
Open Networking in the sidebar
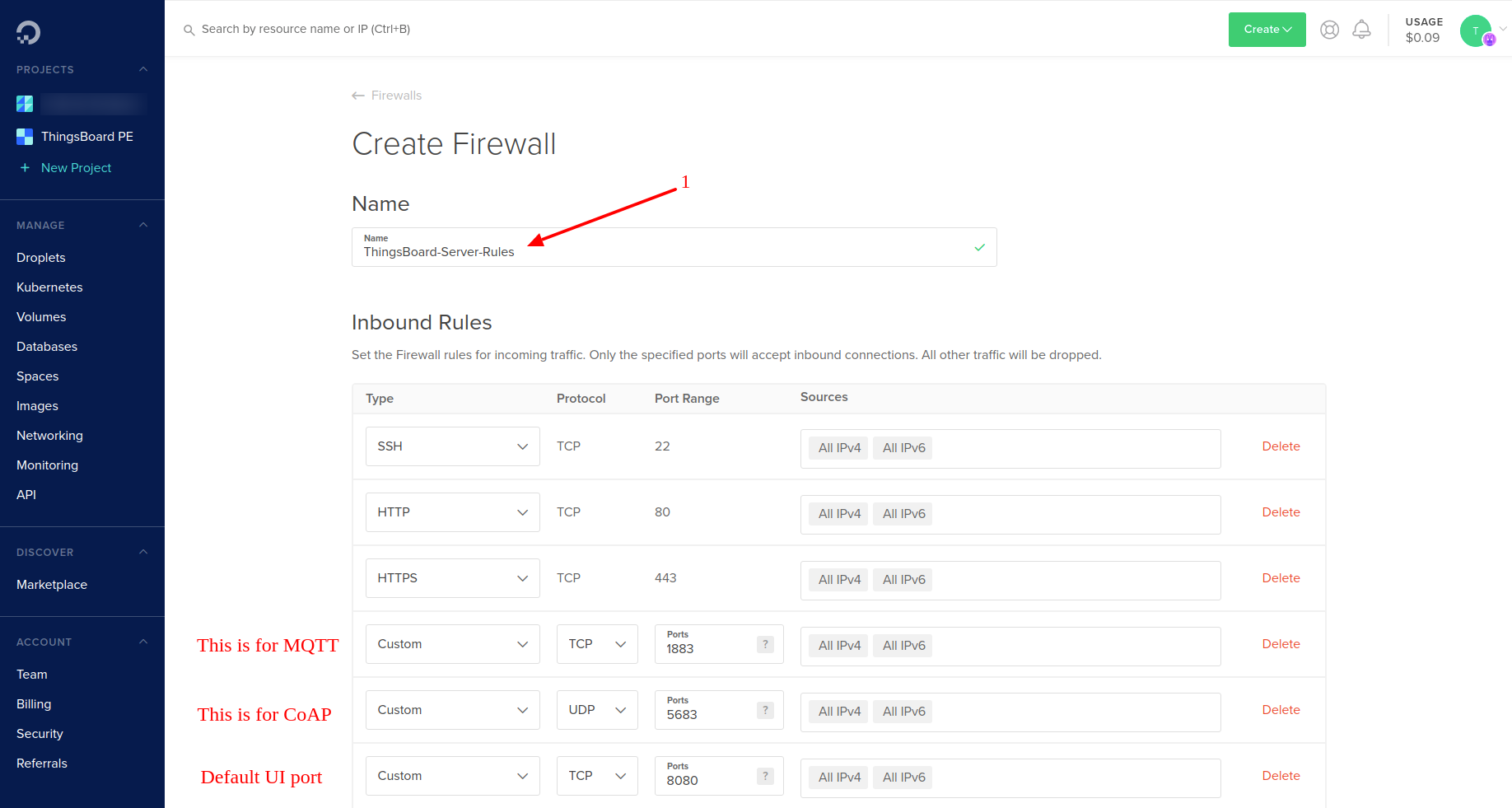tap(49, 436)
